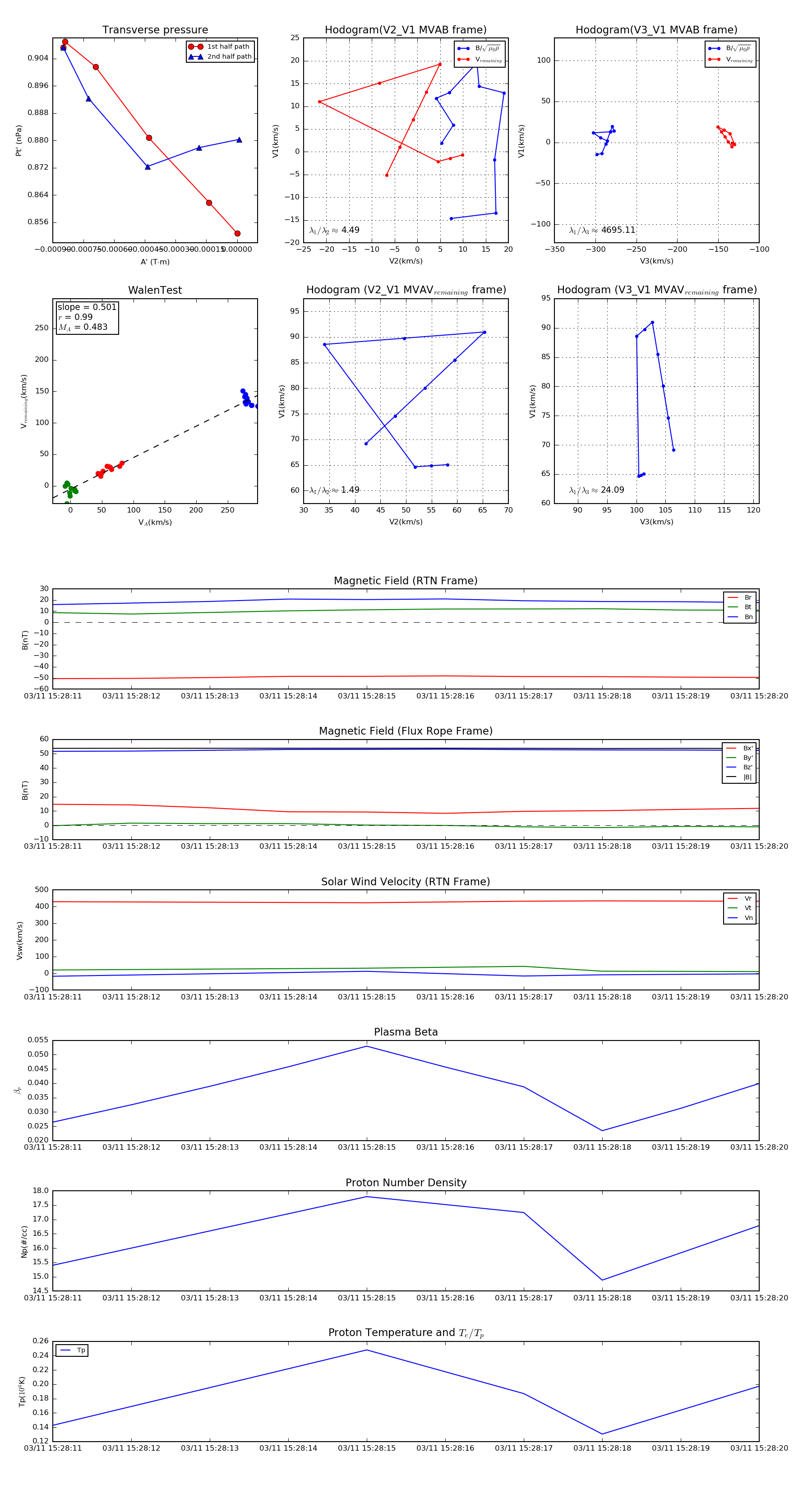Click the 'Magnetic Field (RTN Frame)' title
Screen dimensions: 812x1489
coord(406,581)
